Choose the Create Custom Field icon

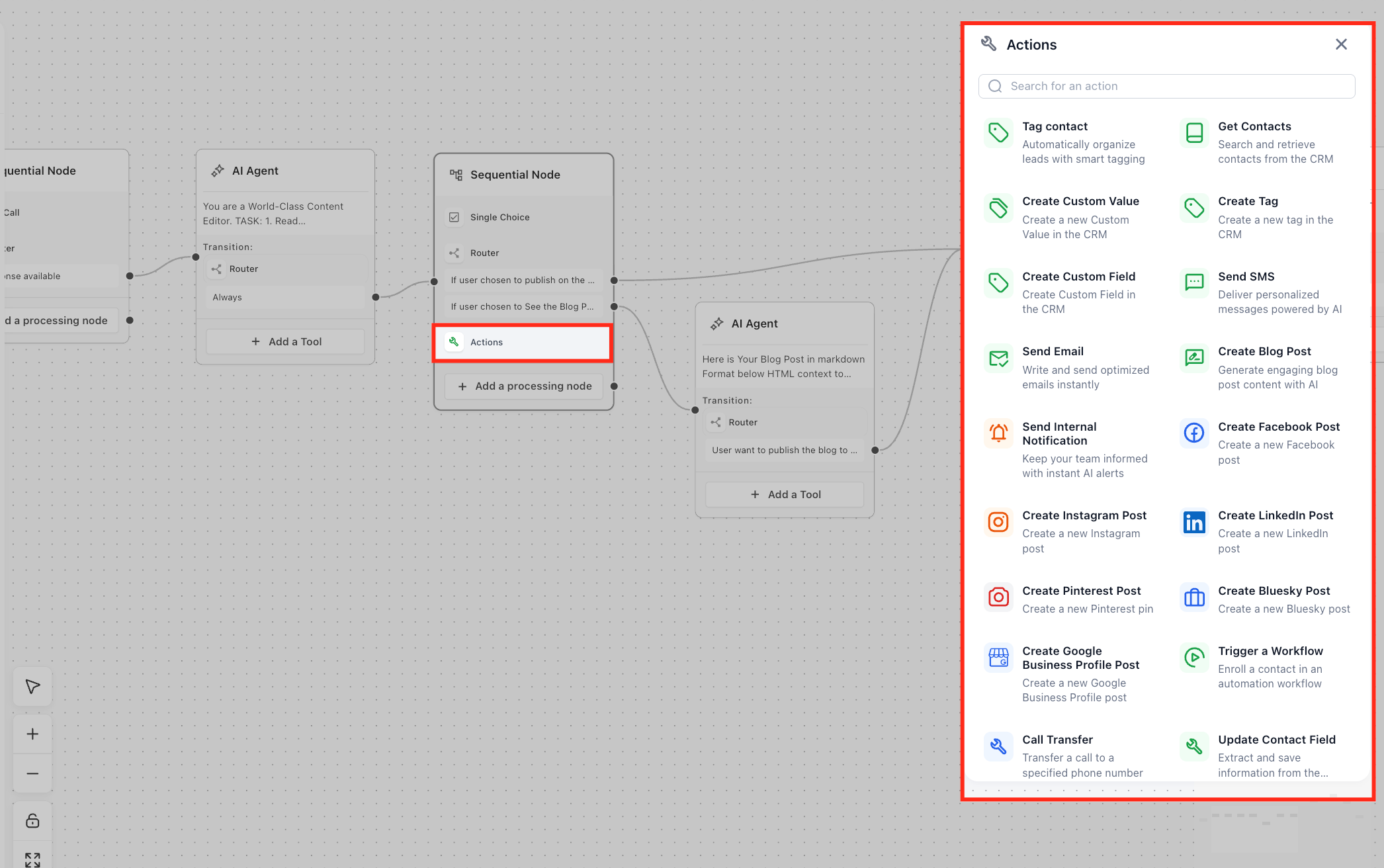pos(998,283)
